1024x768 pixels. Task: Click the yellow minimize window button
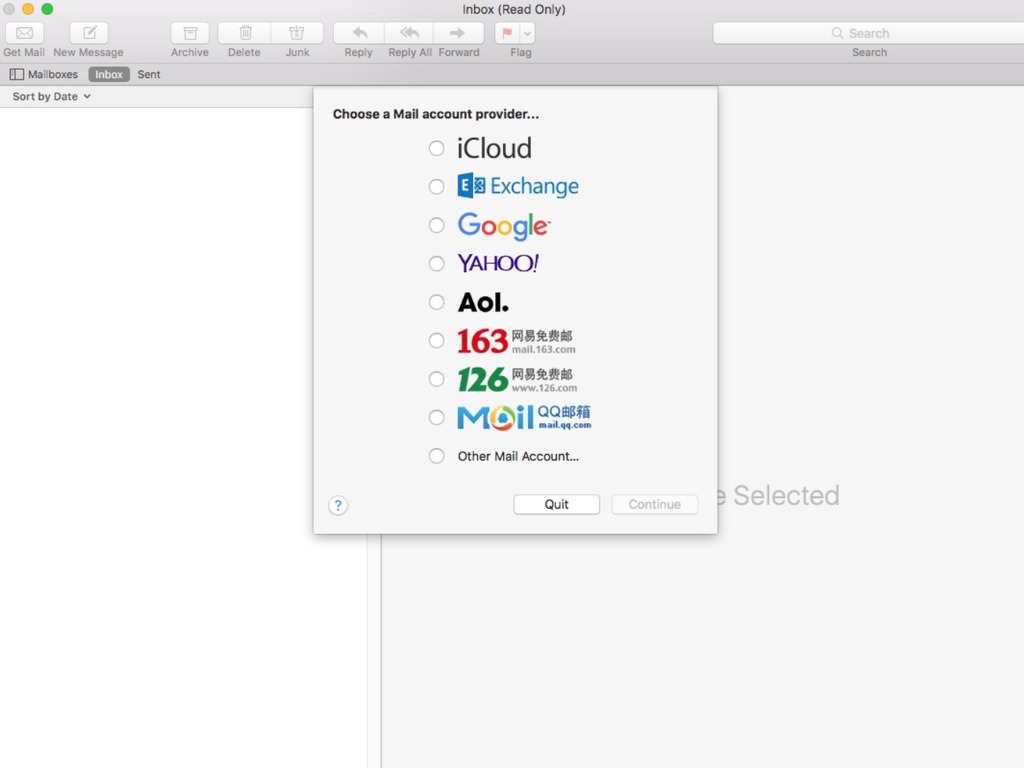pyautogui.click(x=28, y=9)
